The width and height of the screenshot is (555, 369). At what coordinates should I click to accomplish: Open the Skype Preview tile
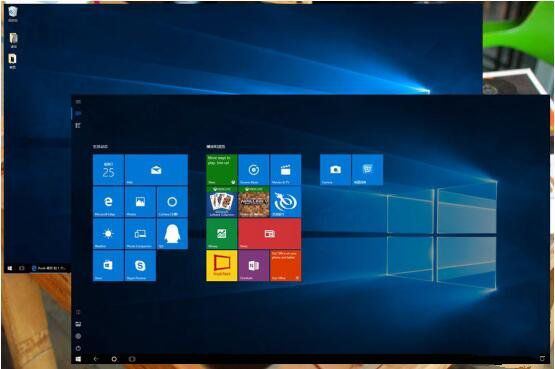click(140, 265)
